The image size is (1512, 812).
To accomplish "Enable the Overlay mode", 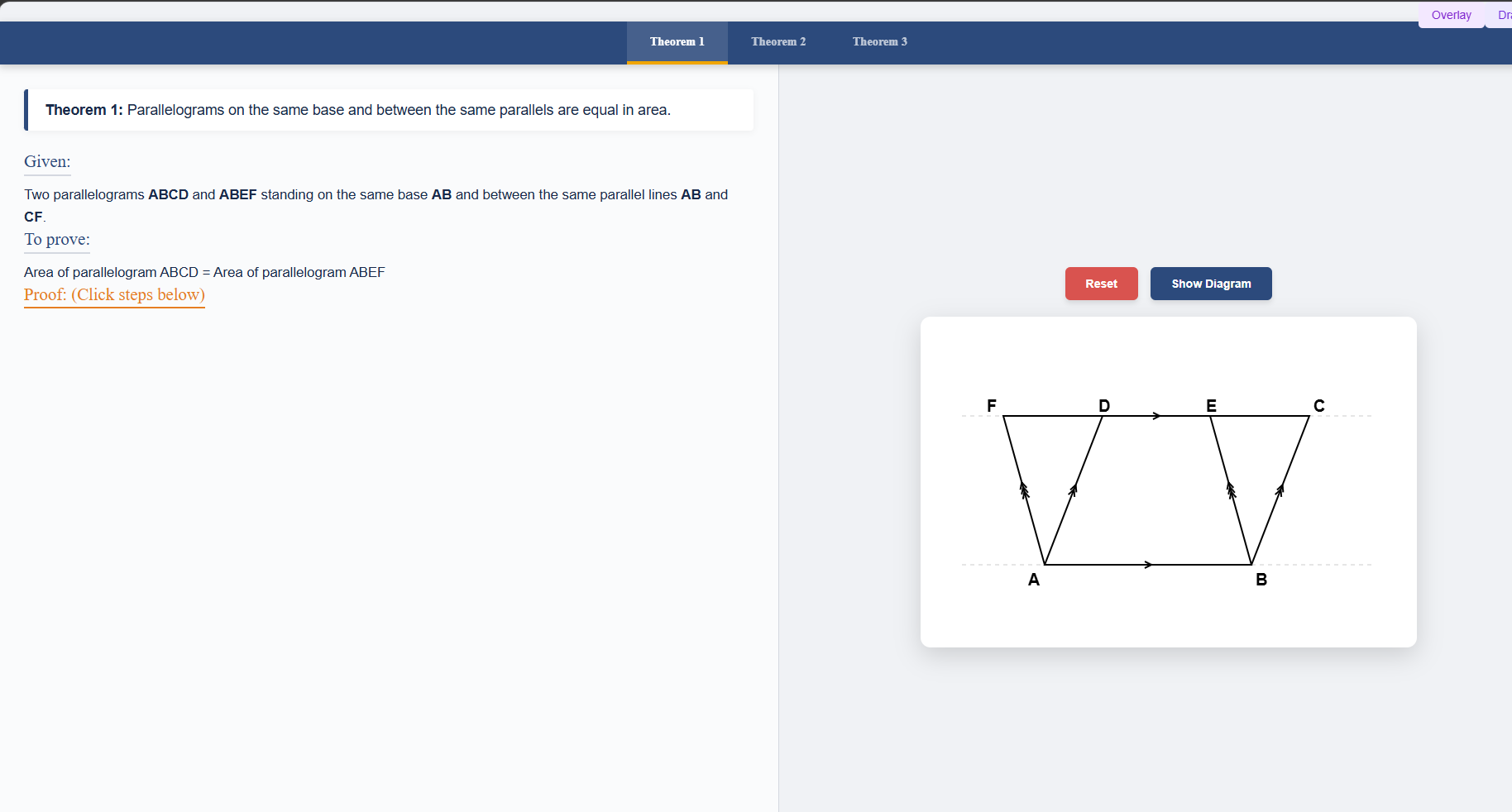I will [1451, 15].
